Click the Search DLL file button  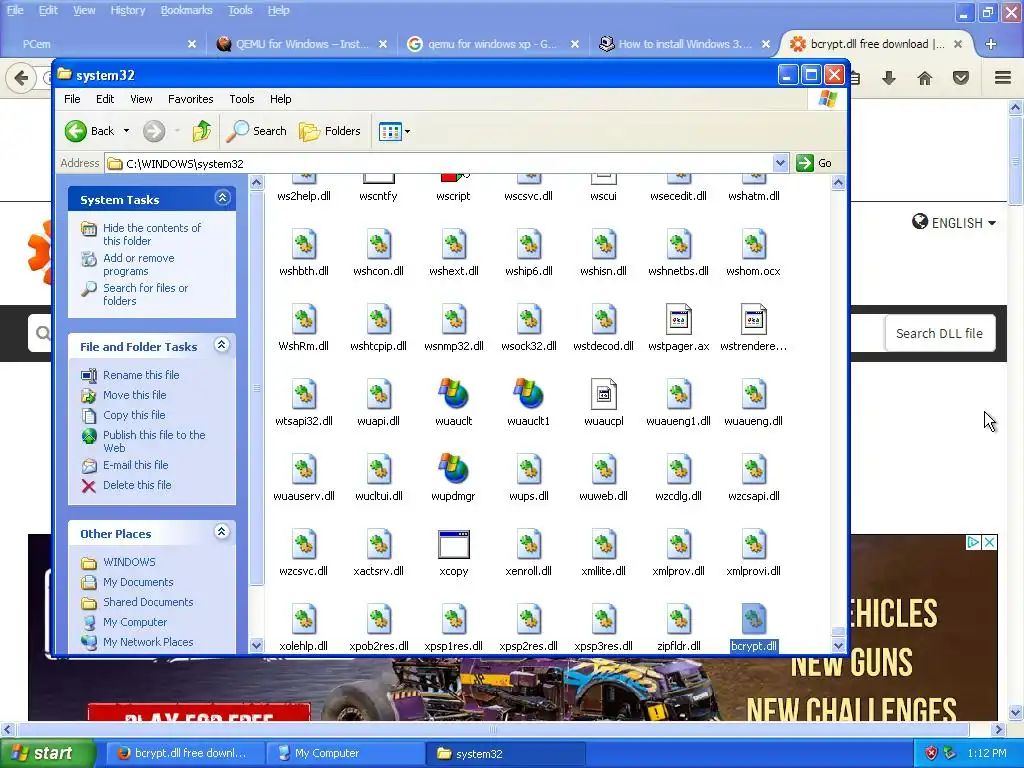point(939,333)
